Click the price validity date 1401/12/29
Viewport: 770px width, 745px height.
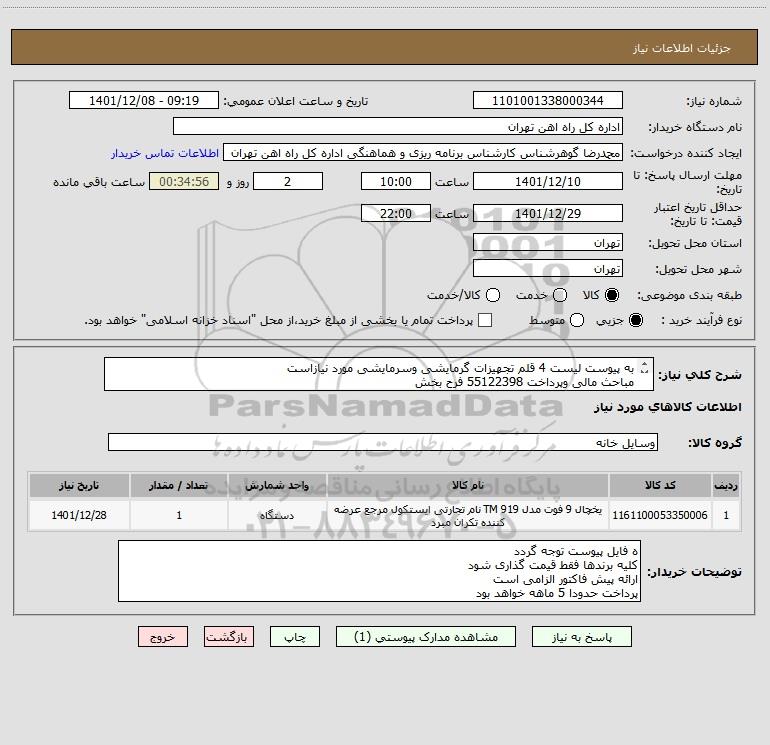coord(548,214)
